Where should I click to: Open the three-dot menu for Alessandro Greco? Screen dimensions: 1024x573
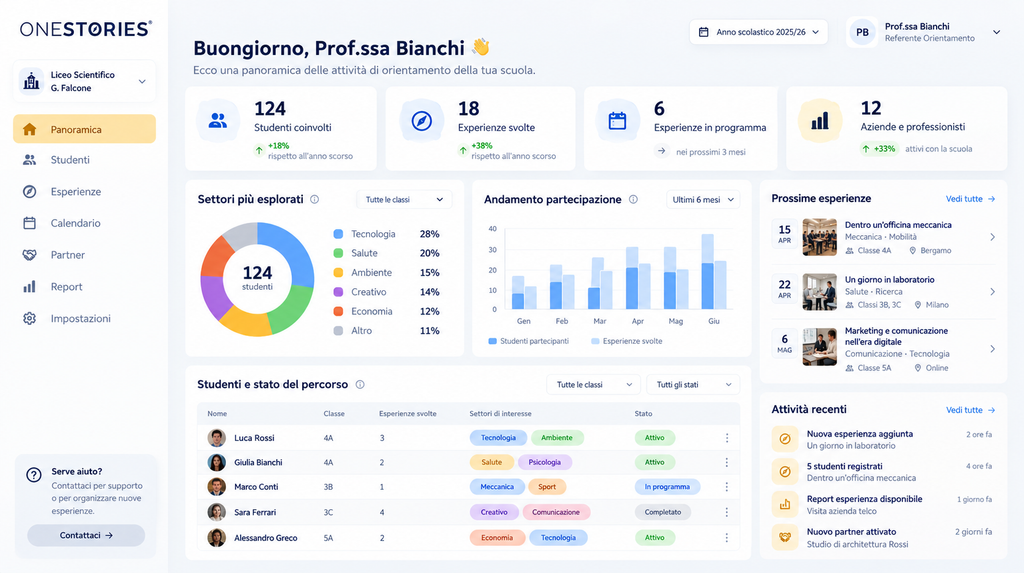pyautogui.click(x=727, y=538)
